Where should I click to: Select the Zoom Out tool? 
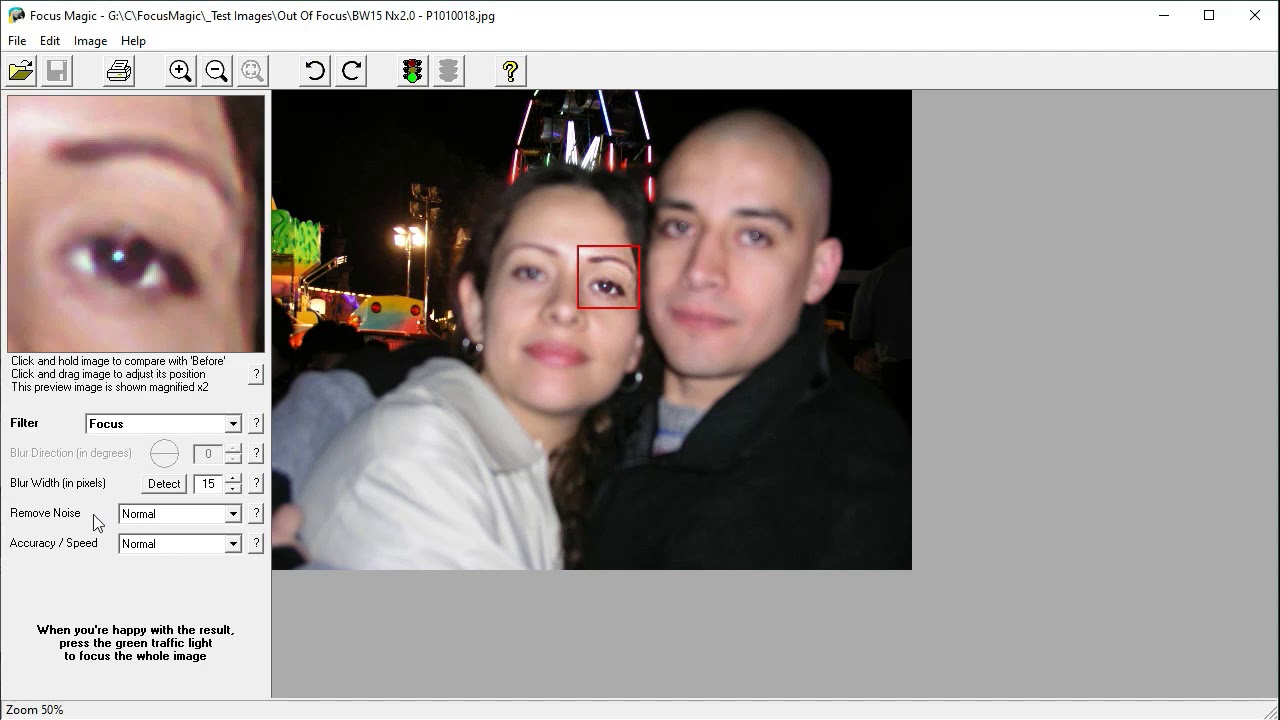pos(216,70)
